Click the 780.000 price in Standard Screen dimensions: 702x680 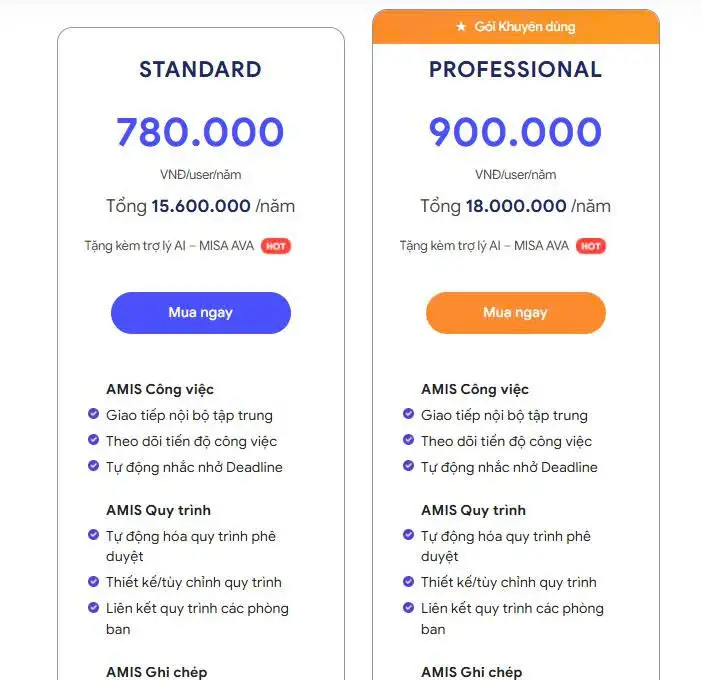(x=200, y=132)
